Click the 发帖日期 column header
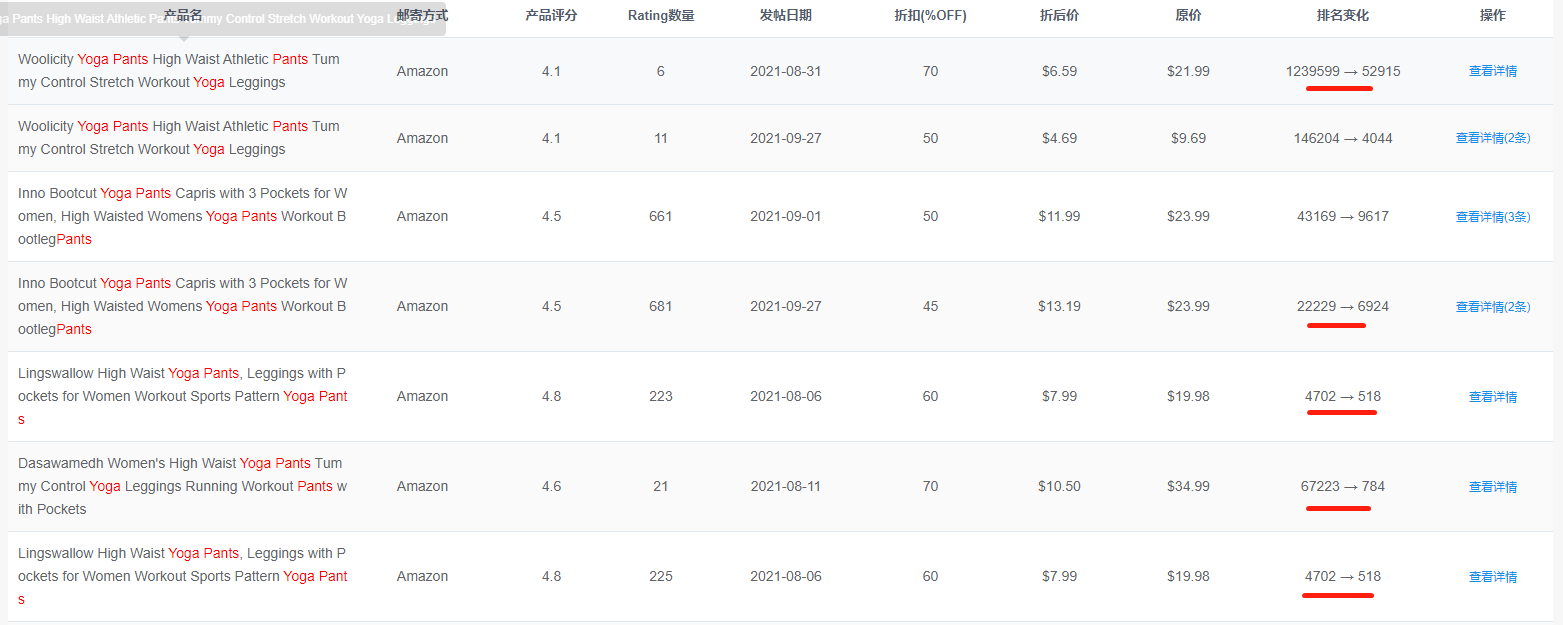 pos(785,15)
